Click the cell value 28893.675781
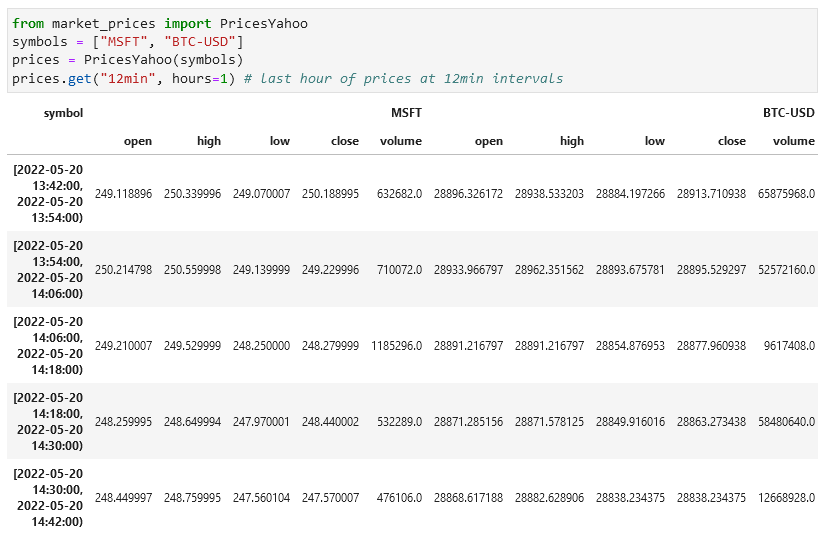Image resolution: width=827 pixels, height=534 pixels. [x=630, y=270]
